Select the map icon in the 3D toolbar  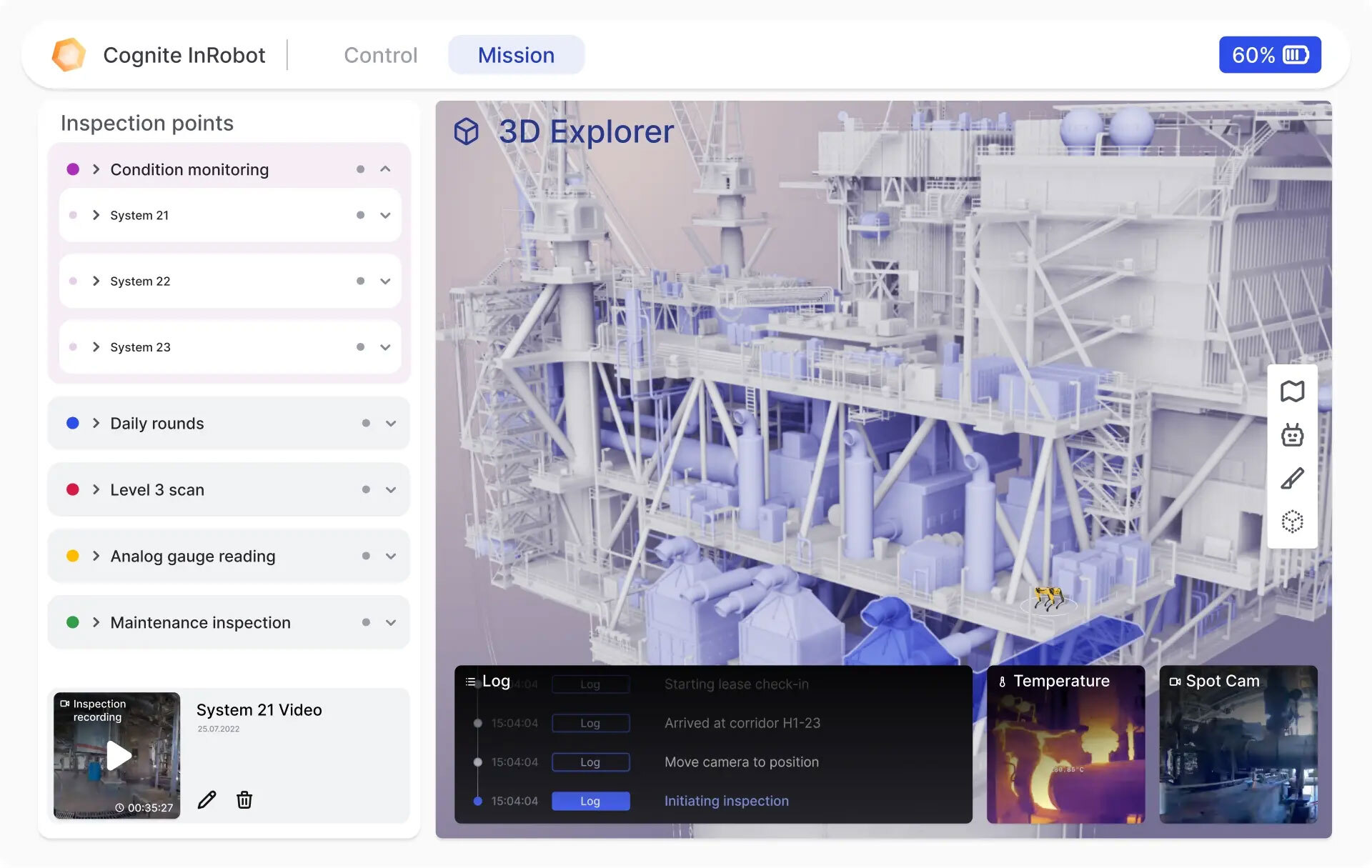pyautogui.click(x=1292, y=391)
